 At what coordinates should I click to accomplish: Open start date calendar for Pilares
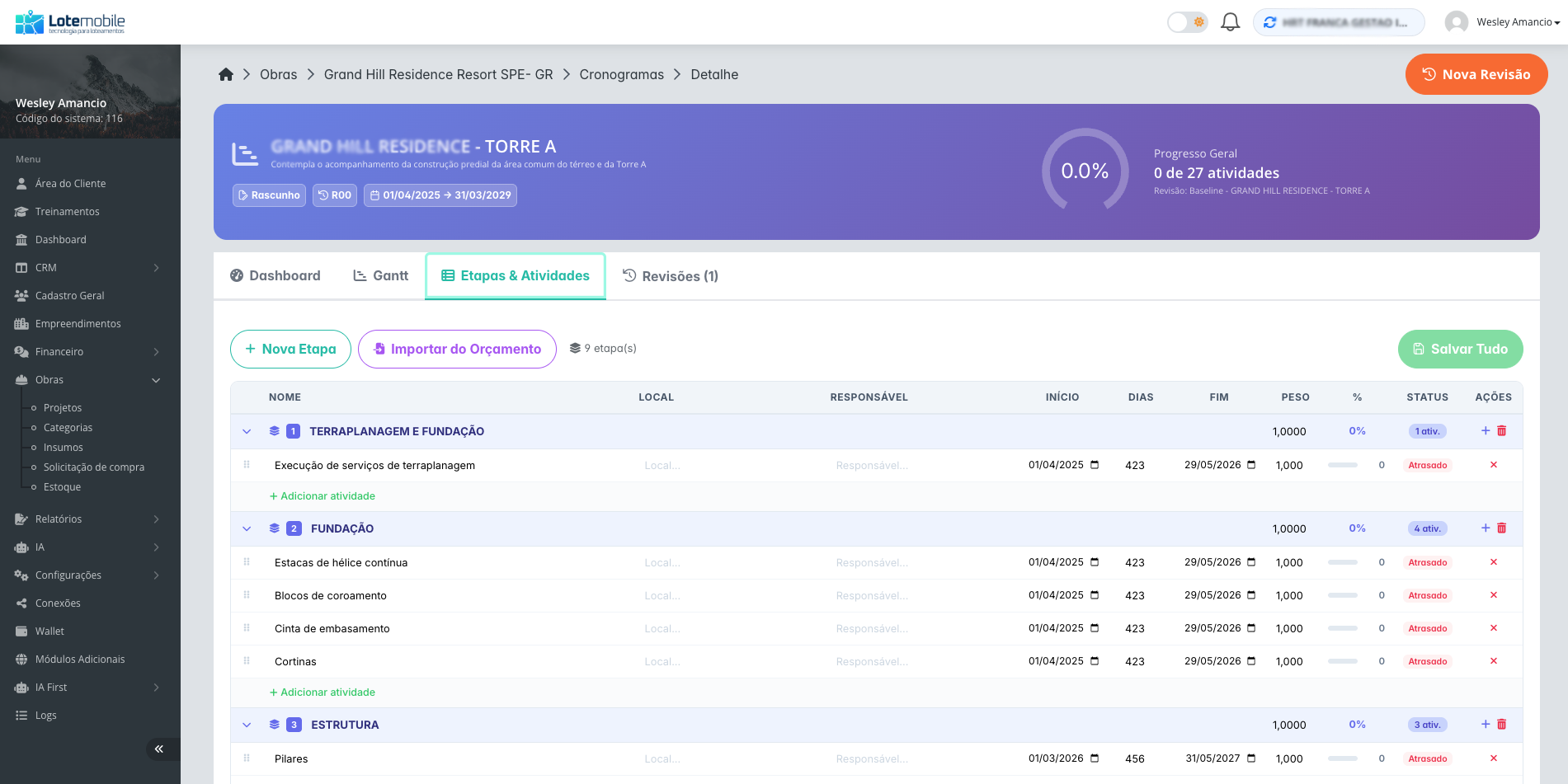coord(1095,758)
